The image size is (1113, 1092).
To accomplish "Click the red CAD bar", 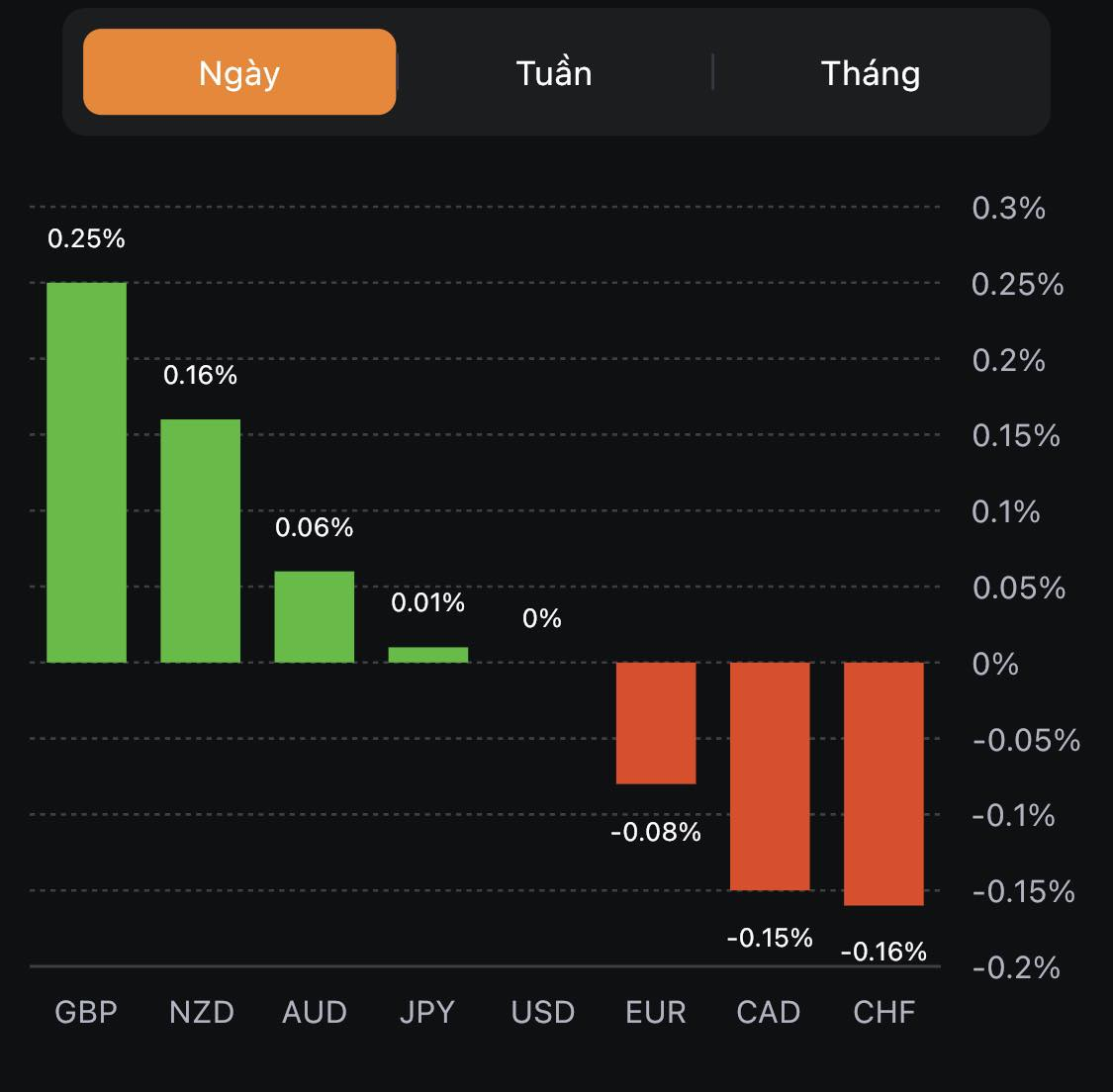I will pyautogui.click(x=770, y=776).
